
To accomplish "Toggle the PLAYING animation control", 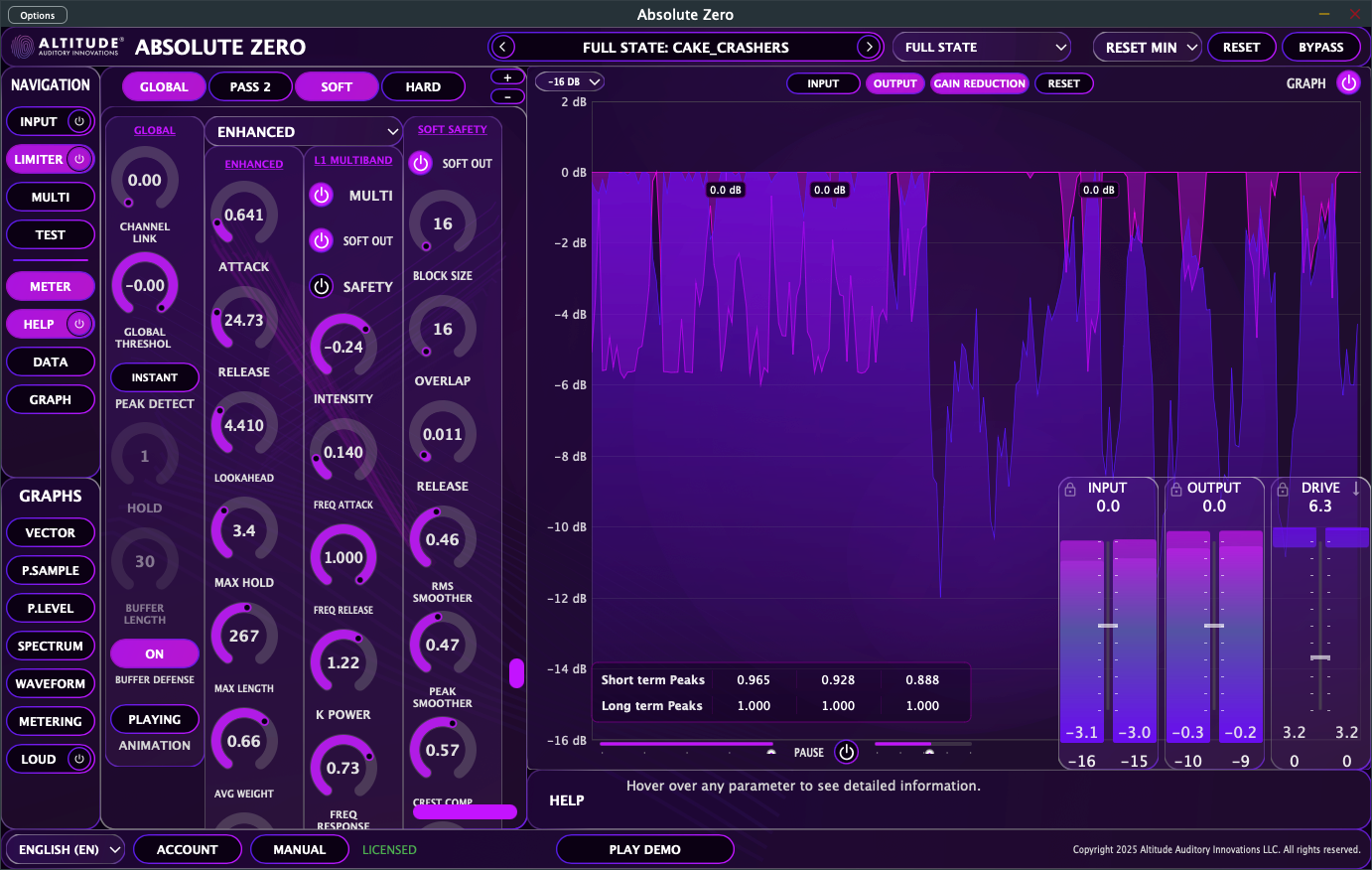I will coord(154,719).
